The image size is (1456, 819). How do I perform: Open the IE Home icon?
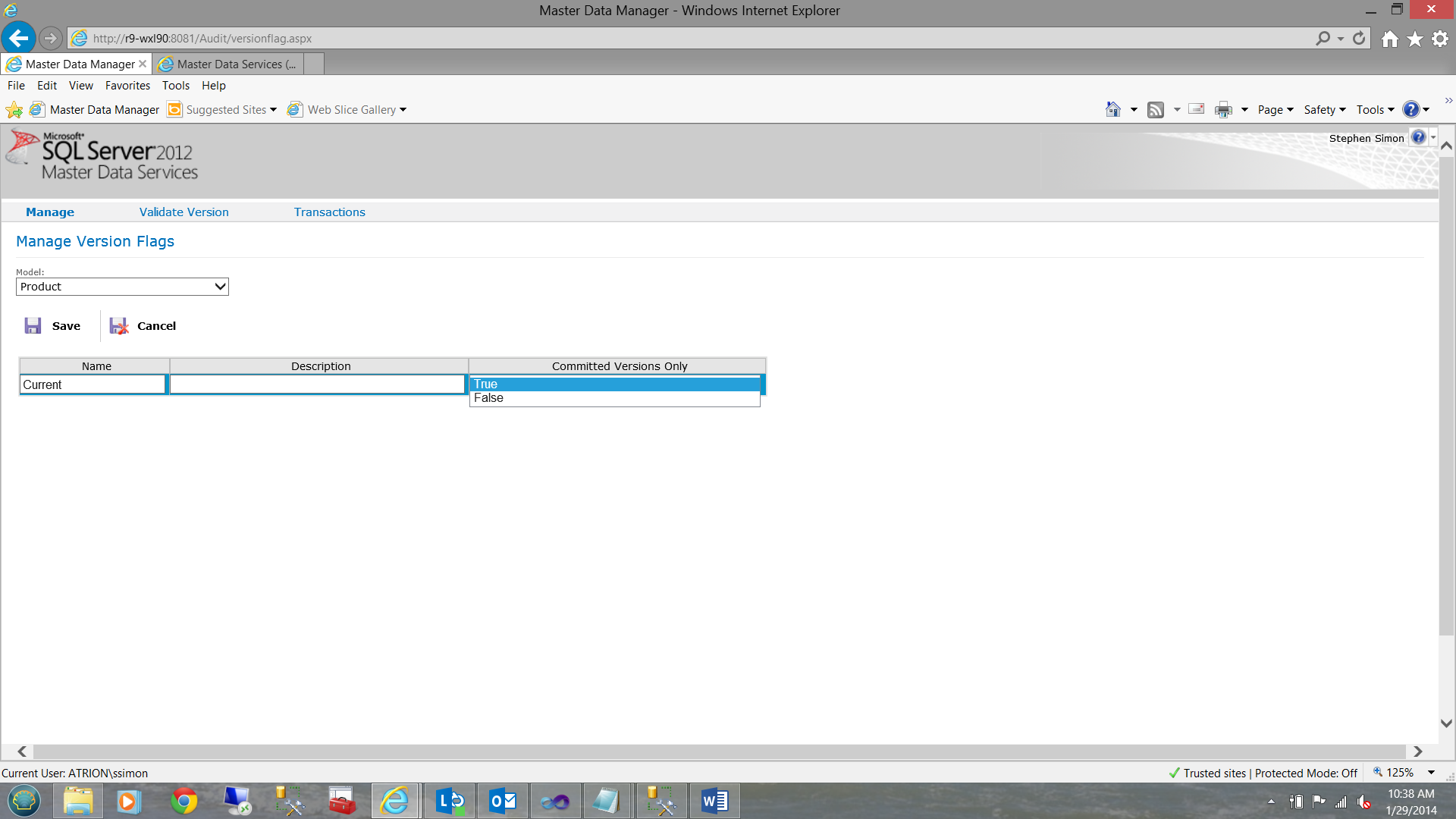tap(1389, 39)
